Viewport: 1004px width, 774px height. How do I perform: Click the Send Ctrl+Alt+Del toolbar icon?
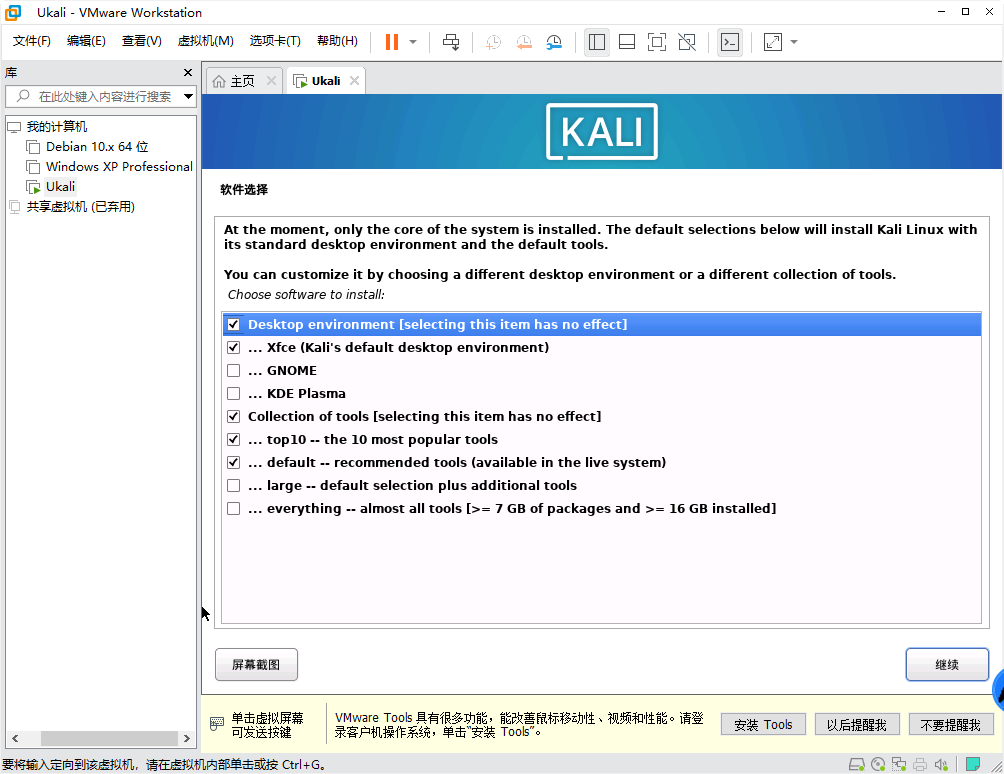point(451,42)
